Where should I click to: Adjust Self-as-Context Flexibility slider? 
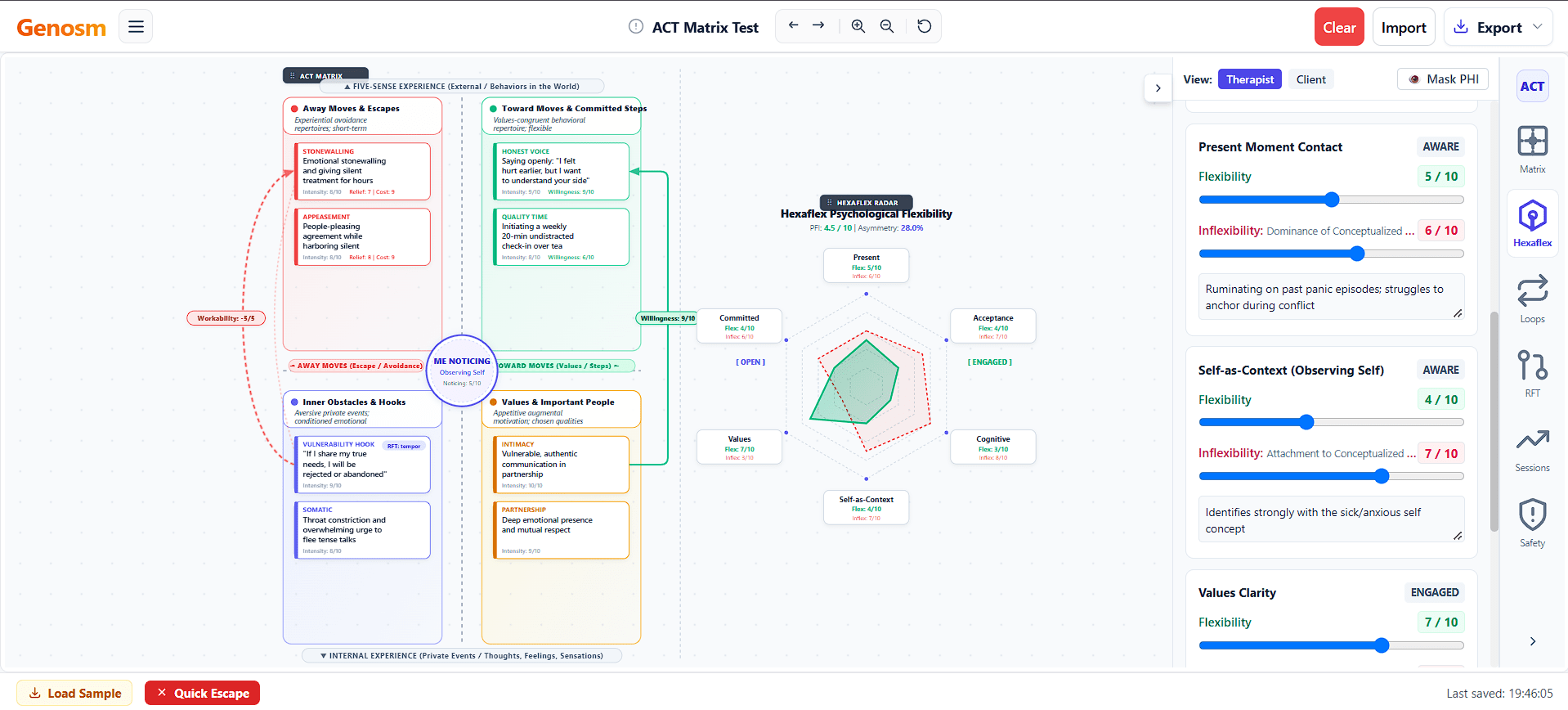tap(1331, 422)
